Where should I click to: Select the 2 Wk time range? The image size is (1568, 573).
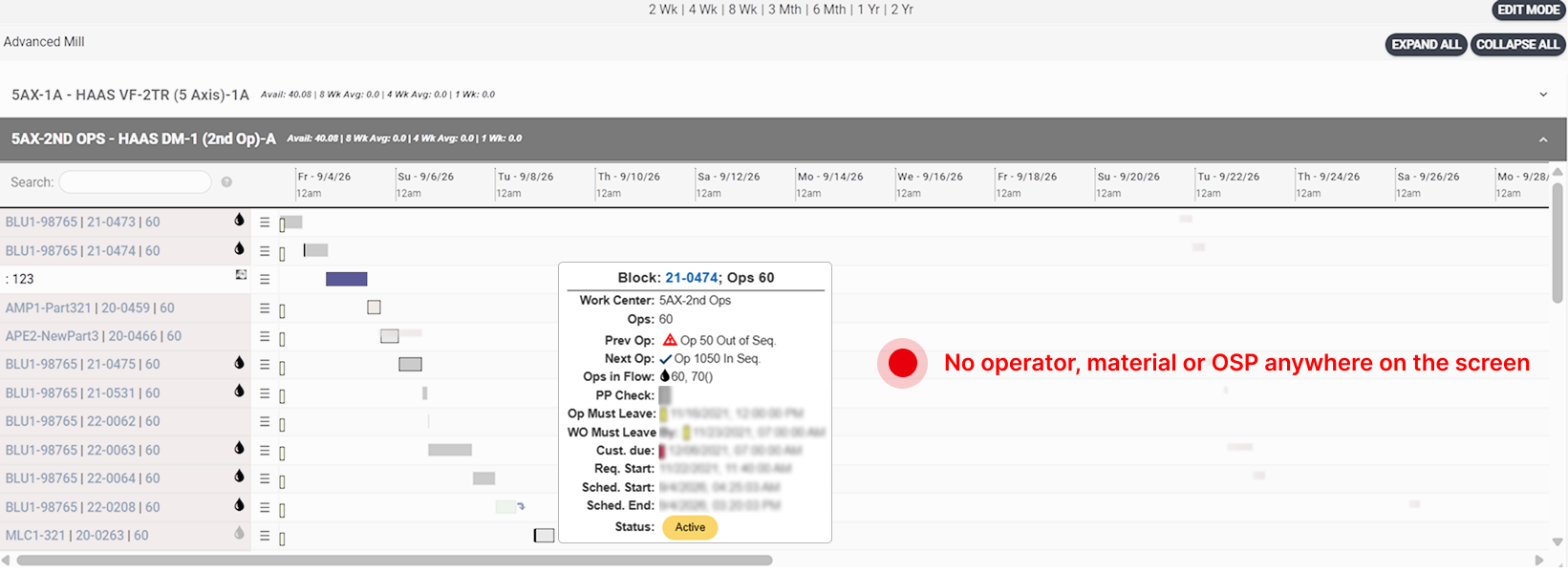tap(662, 10)
